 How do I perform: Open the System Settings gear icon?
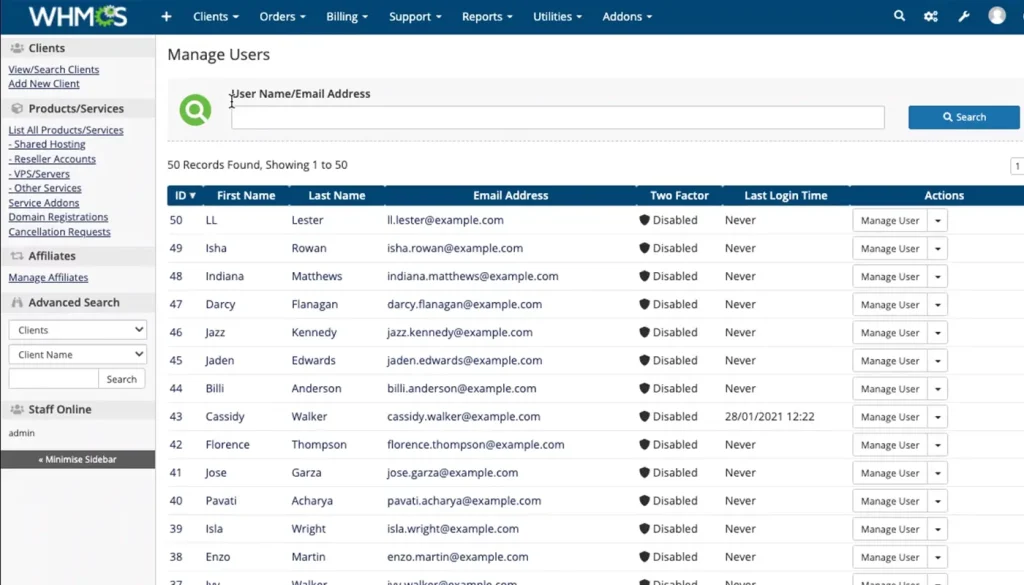(x=932, y=16)
